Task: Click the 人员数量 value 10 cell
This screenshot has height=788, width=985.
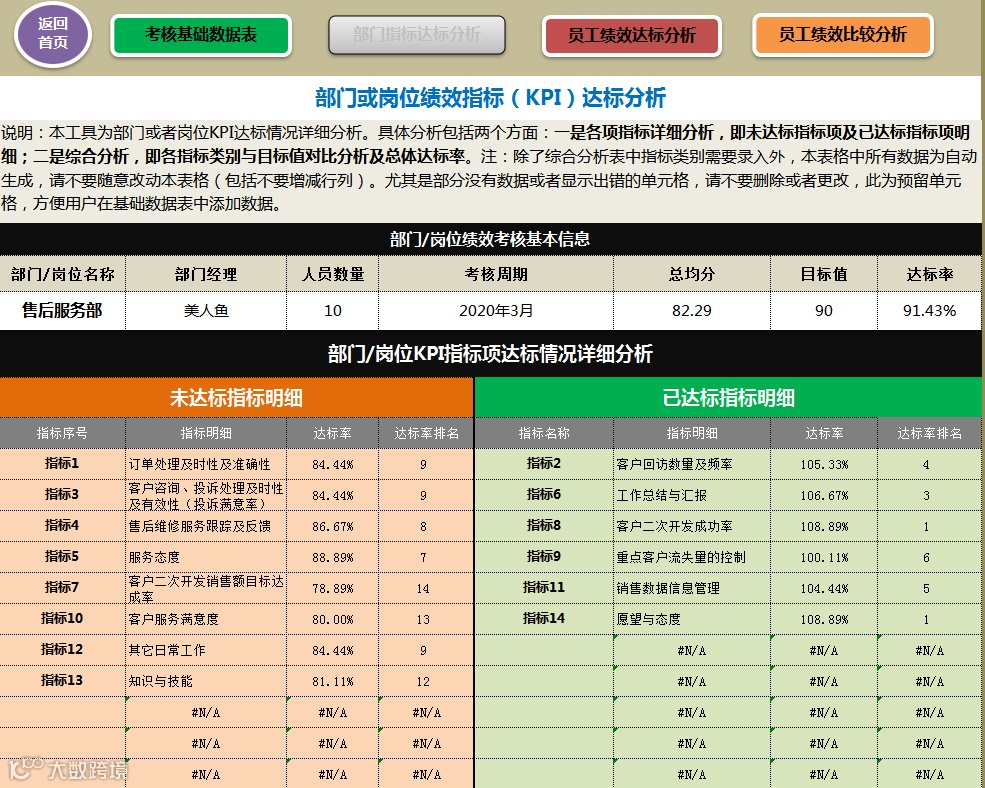Action: (332, 310)
